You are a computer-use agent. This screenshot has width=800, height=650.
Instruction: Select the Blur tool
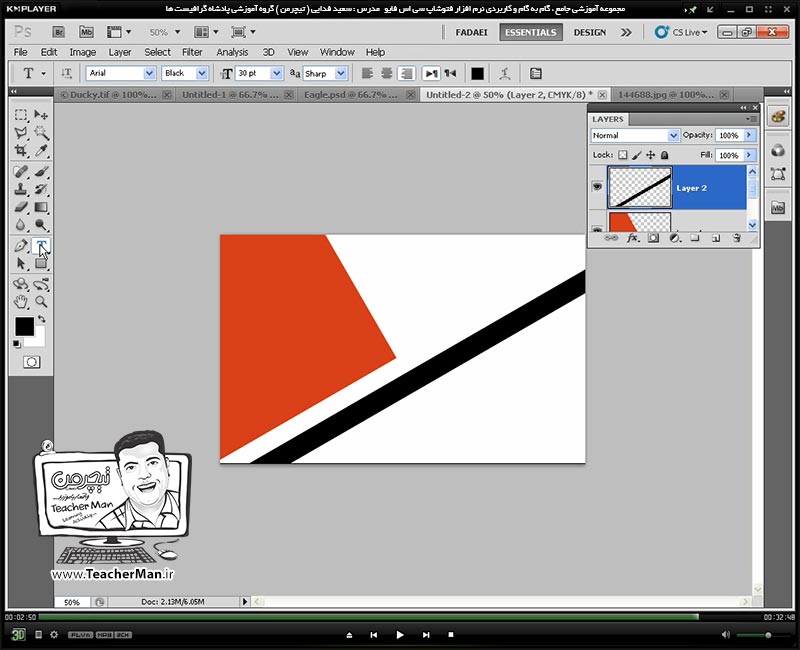(21, 225)
